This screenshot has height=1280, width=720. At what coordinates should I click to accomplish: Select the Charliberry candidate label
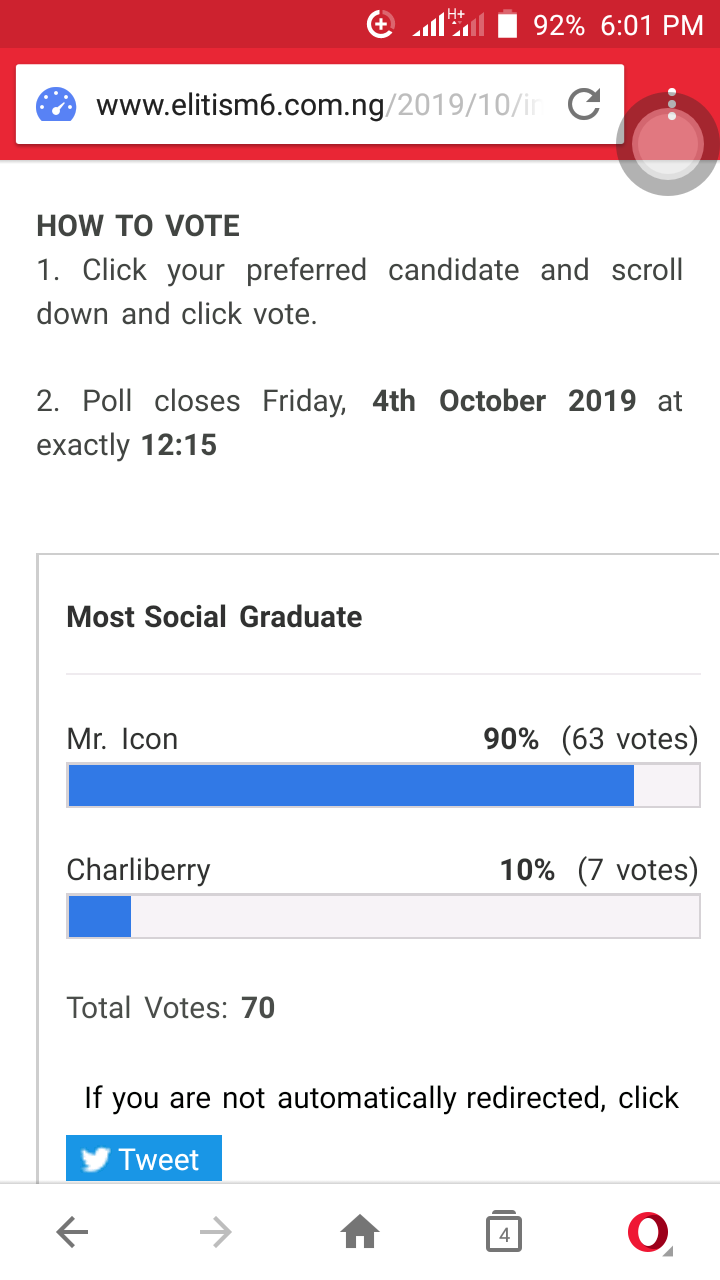click(x=138, y=870)
